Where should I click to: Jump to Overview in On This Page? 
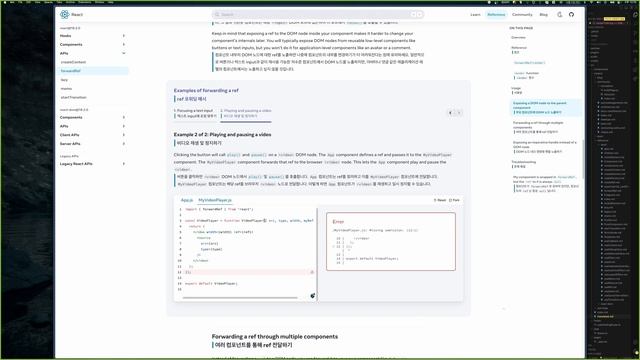[x=518, y=37]
